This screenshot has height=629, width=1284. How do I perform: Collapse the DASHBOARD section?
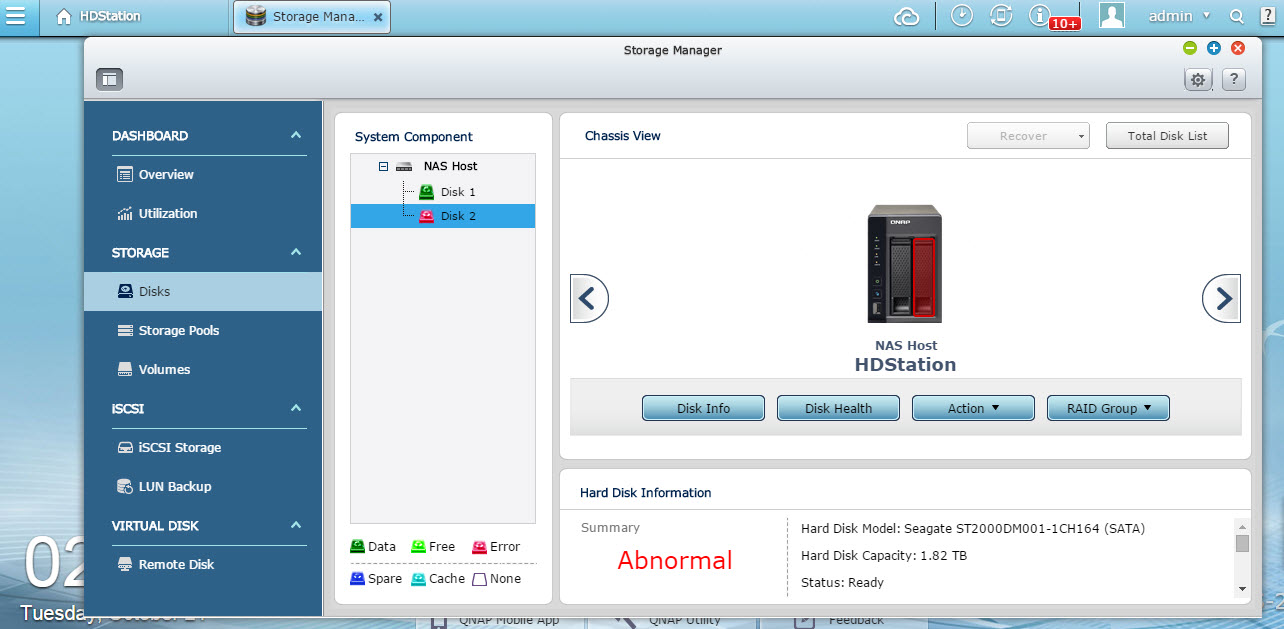295,136
